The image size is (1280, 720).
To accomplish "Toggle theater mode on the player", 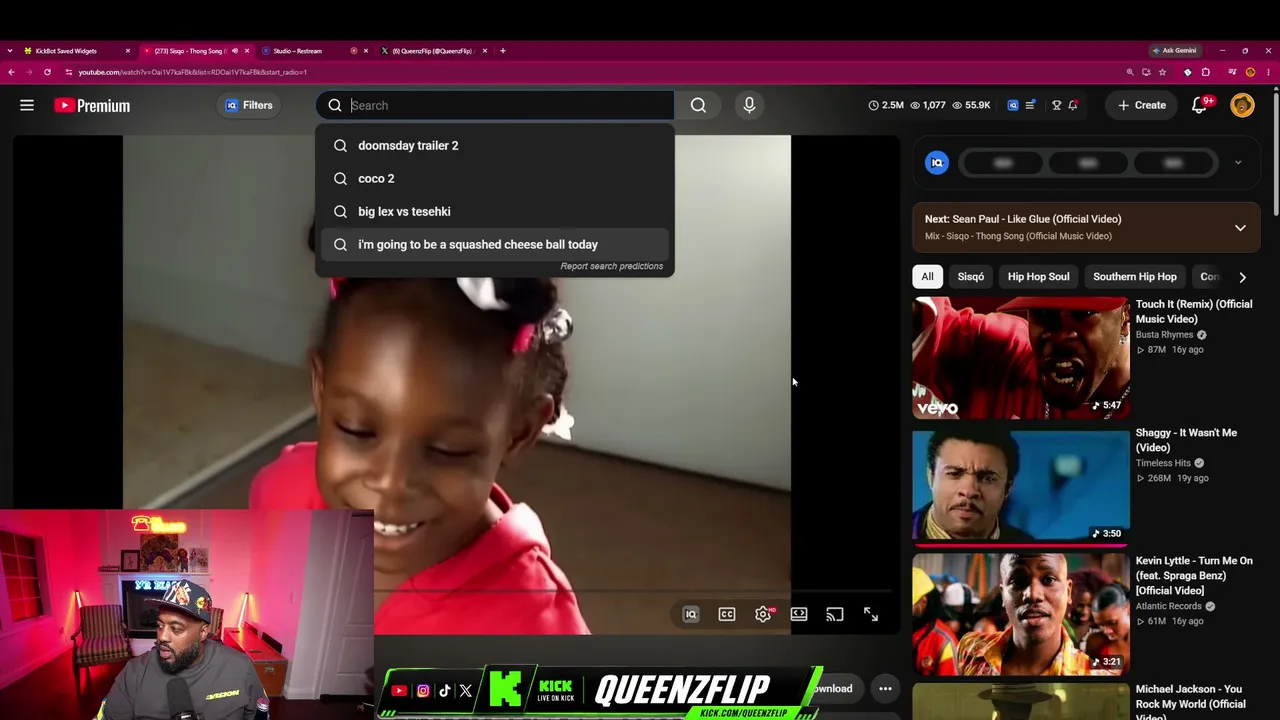I will tap(799, 614).
